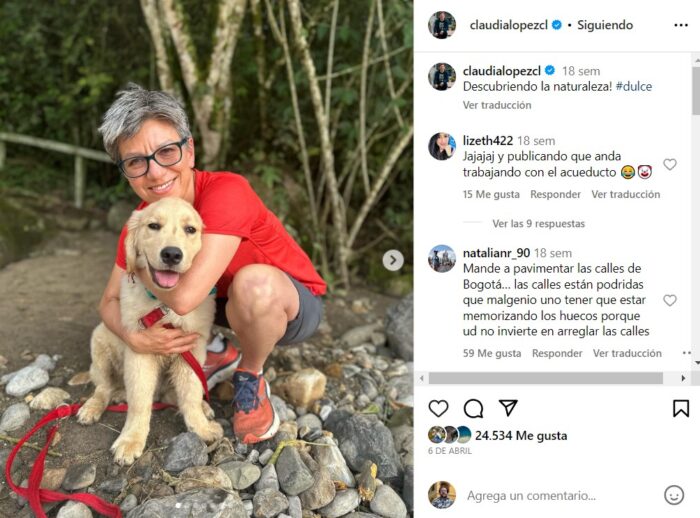Go to next photo arrow

pos(393,260)
